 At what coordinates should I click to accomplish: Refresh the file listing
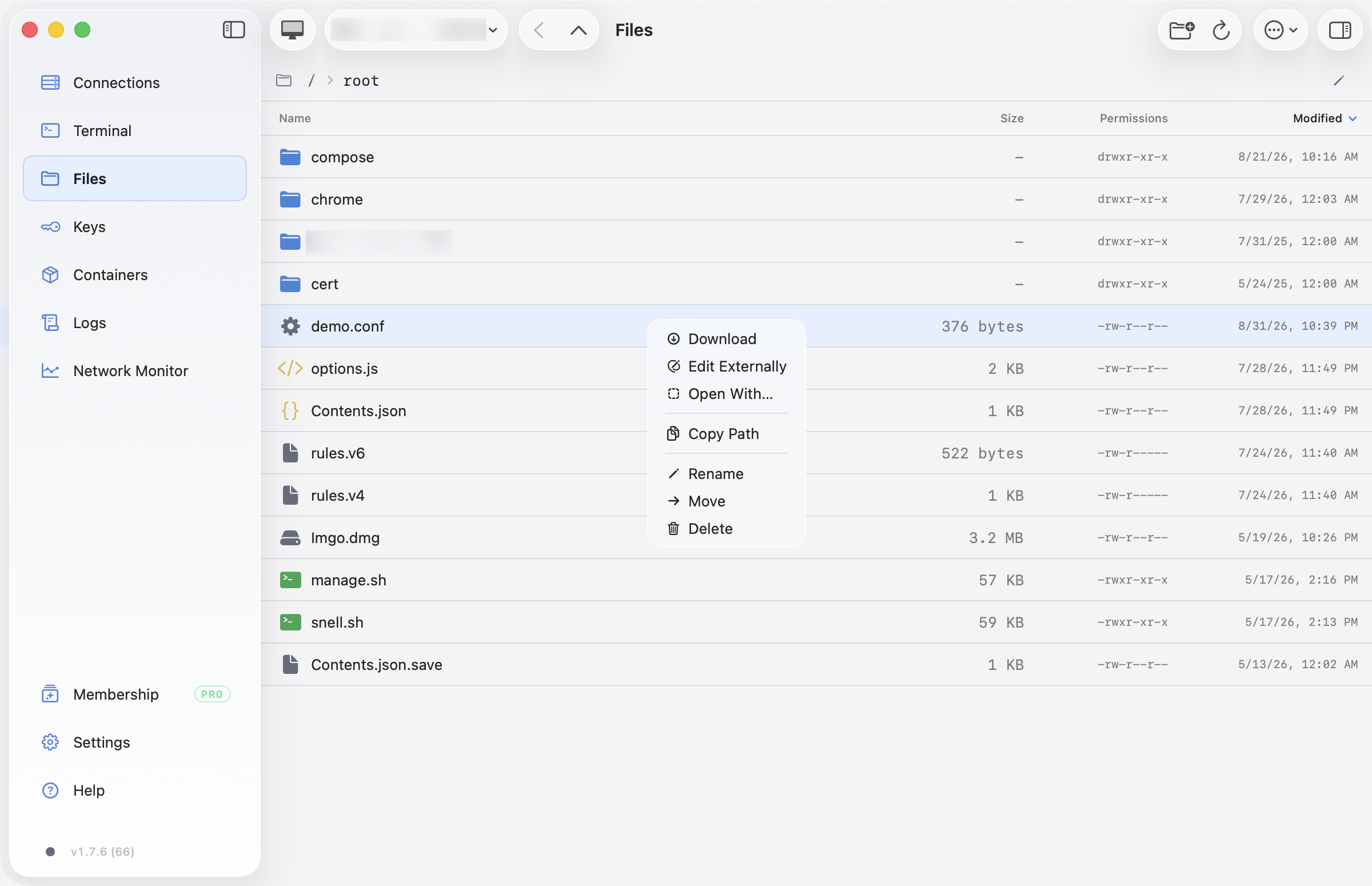[x=1221, y=30]
